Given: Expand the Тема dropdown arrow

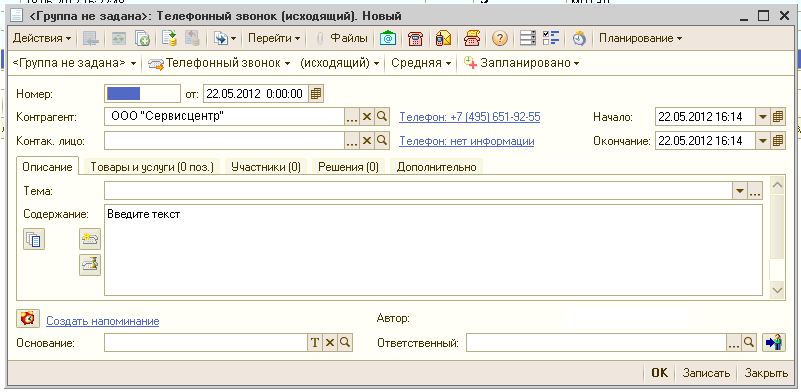Looking at the screenshot, I should 740,191.
